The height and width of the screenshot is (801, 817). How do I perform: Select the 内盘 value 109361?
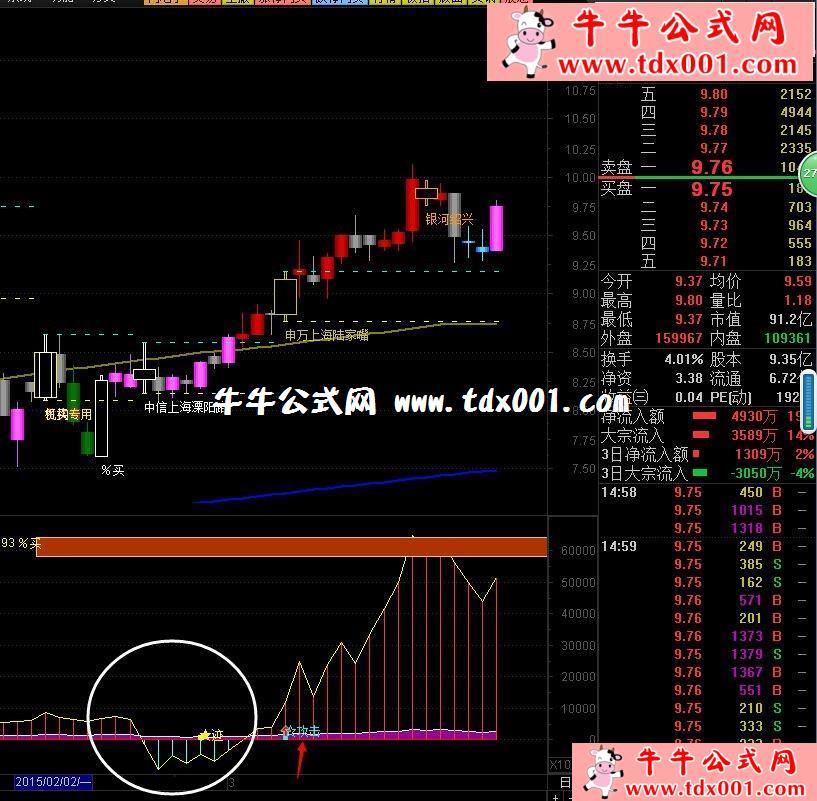pyautogui.click(x=788, y=338)
